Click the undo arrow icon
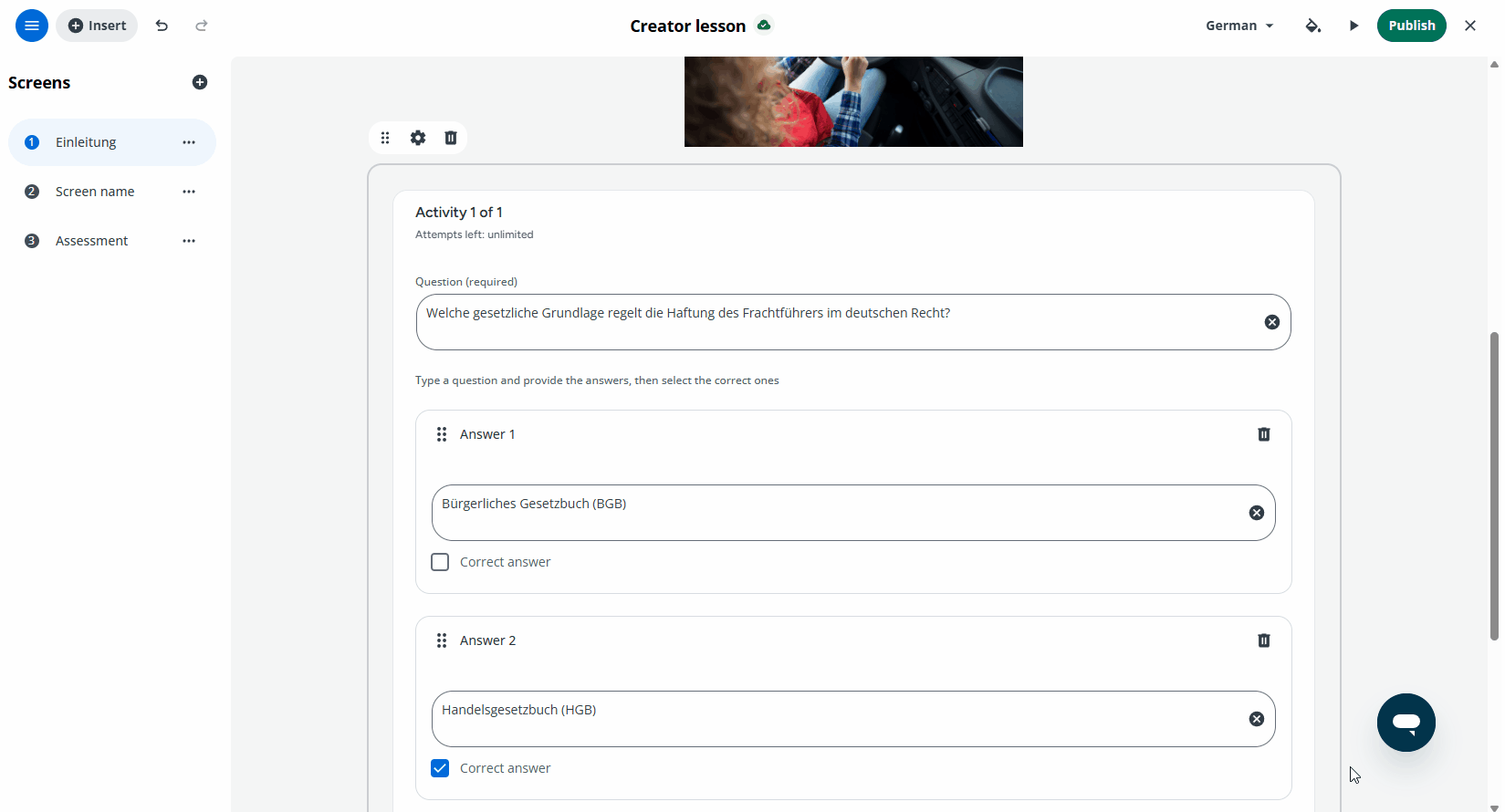Screen dimensions: 1505x812 (x=162, y=26)
